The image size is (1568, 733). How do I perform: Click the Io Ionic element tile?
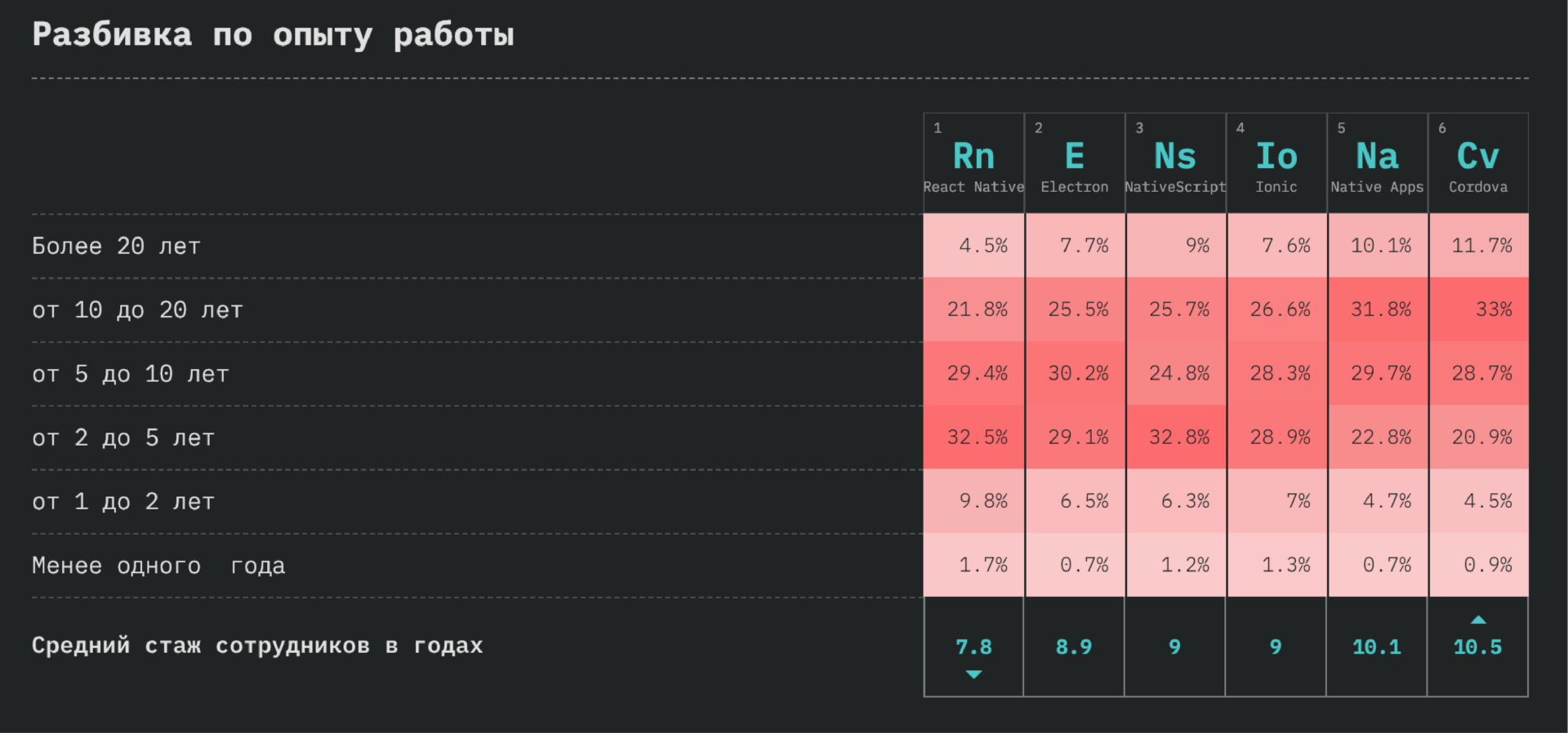1276,163
